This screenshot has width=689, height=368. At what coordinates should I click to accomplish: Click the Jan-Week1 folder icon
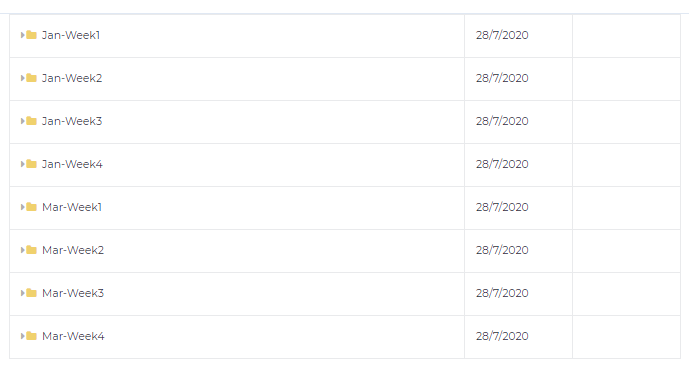(x=31, y=35)
